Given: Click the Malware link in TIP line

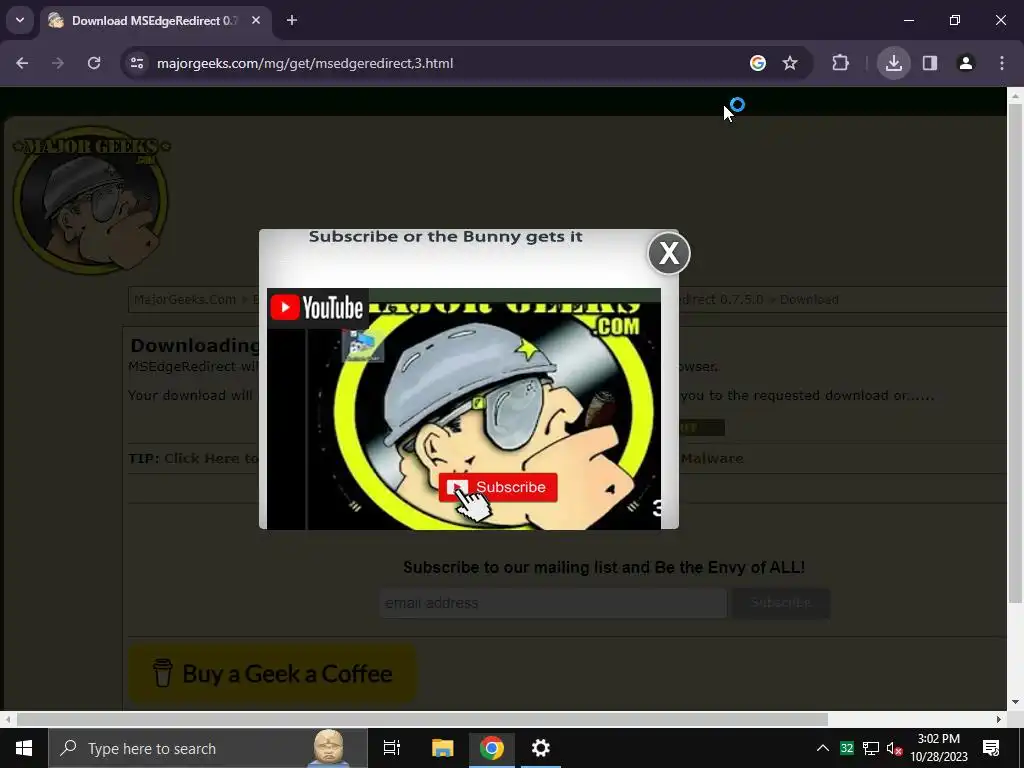Looking at the screenshot, I should coord(712,458).
